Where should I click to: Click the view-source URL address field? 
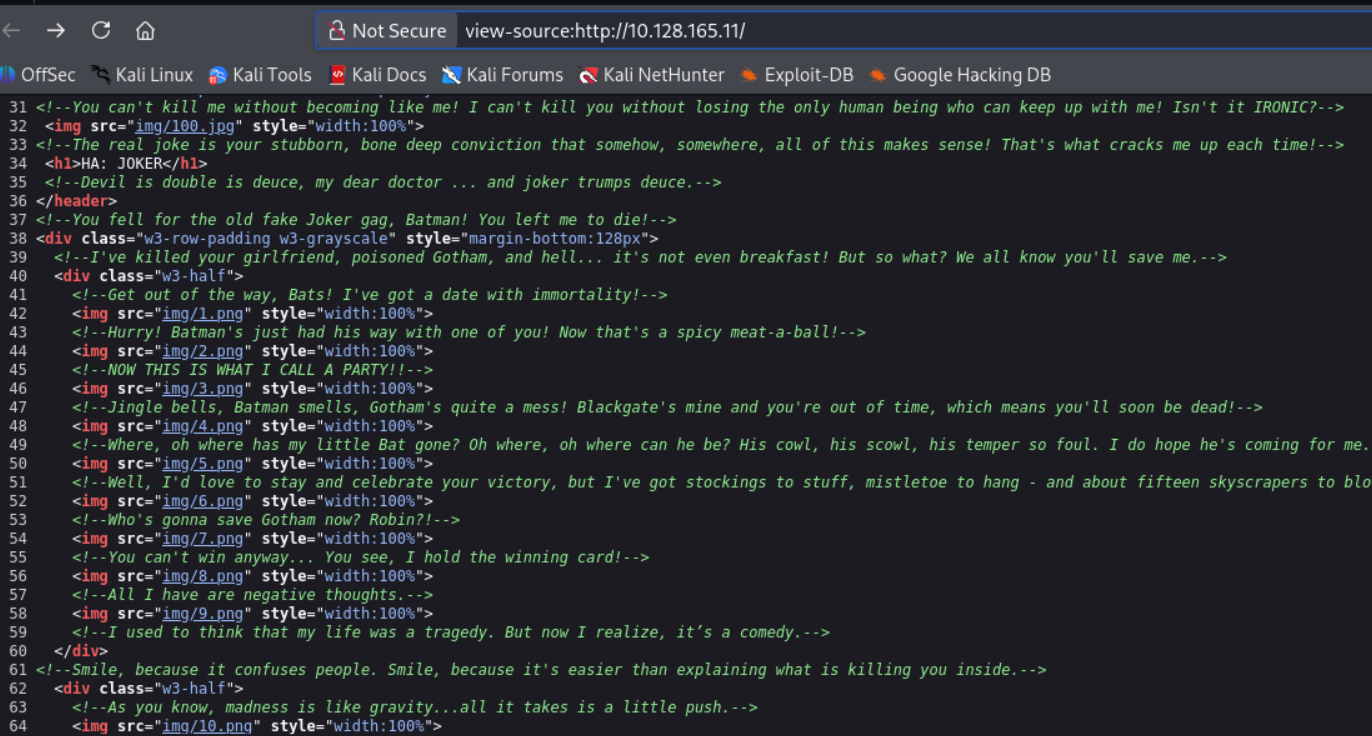point(912,31)
